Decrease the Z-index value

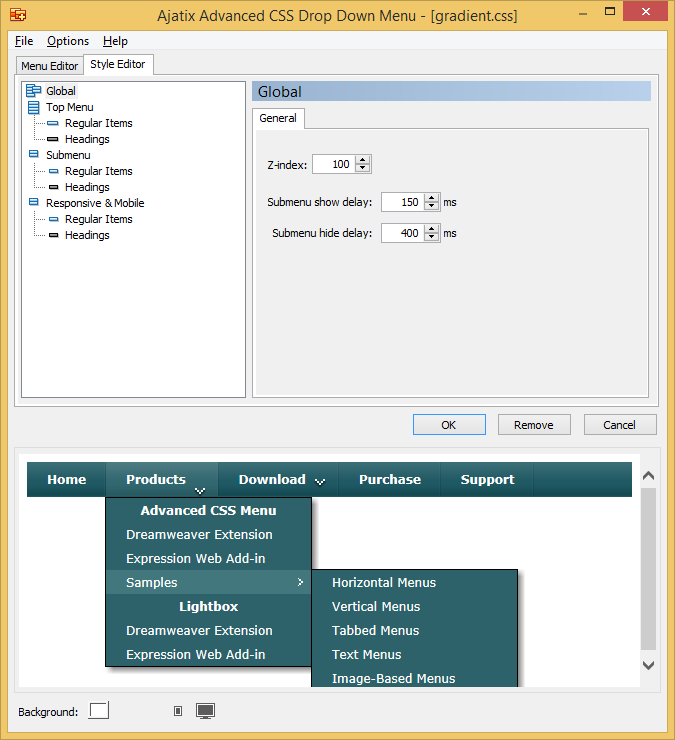coord(363,168)
